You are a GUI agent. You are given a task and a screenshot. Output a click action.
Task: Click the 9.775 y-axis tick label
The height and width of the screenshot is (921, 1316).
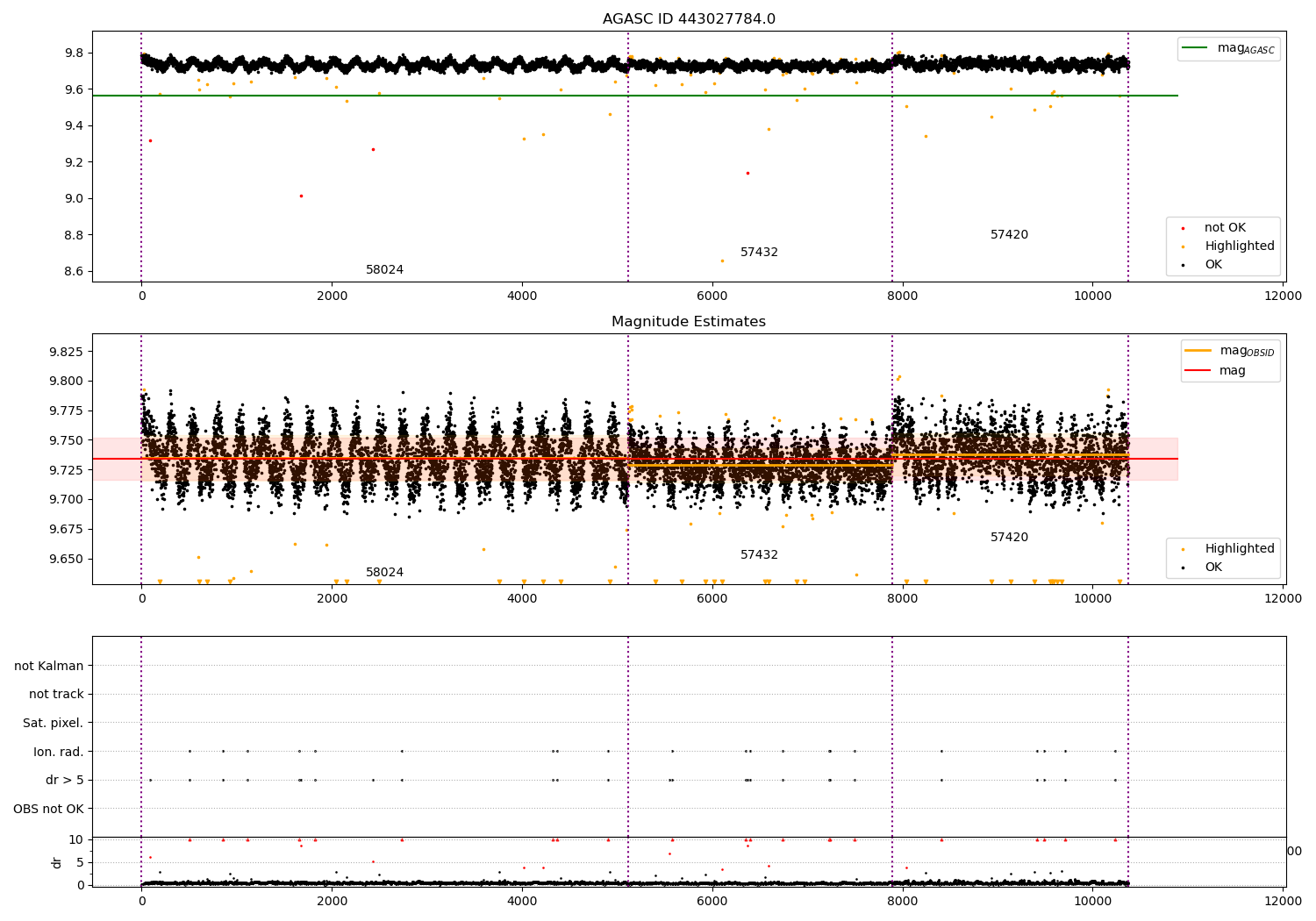(x=67, y=411)
